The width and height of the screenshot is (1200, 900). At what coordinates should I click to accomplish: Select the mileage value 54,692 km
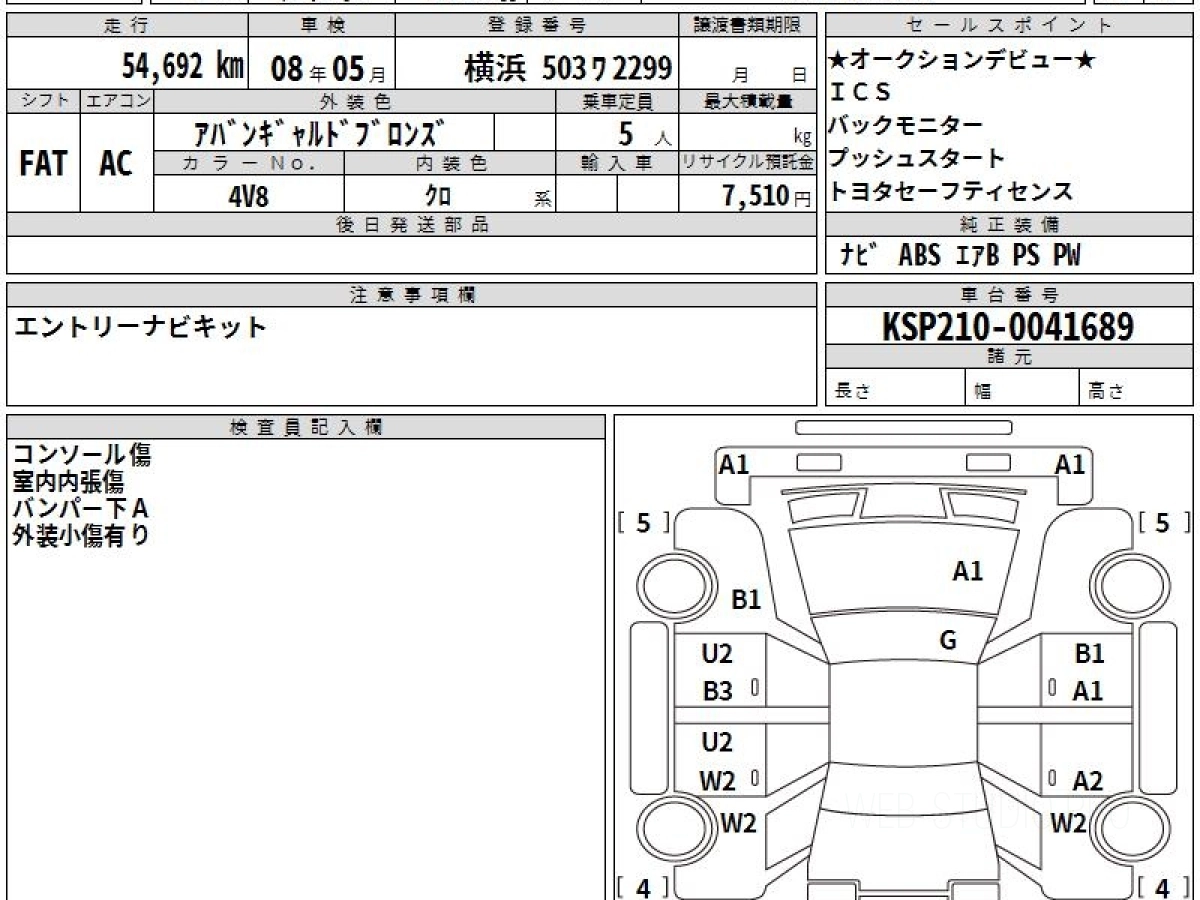pyautogui.click(x=183, y=67)
